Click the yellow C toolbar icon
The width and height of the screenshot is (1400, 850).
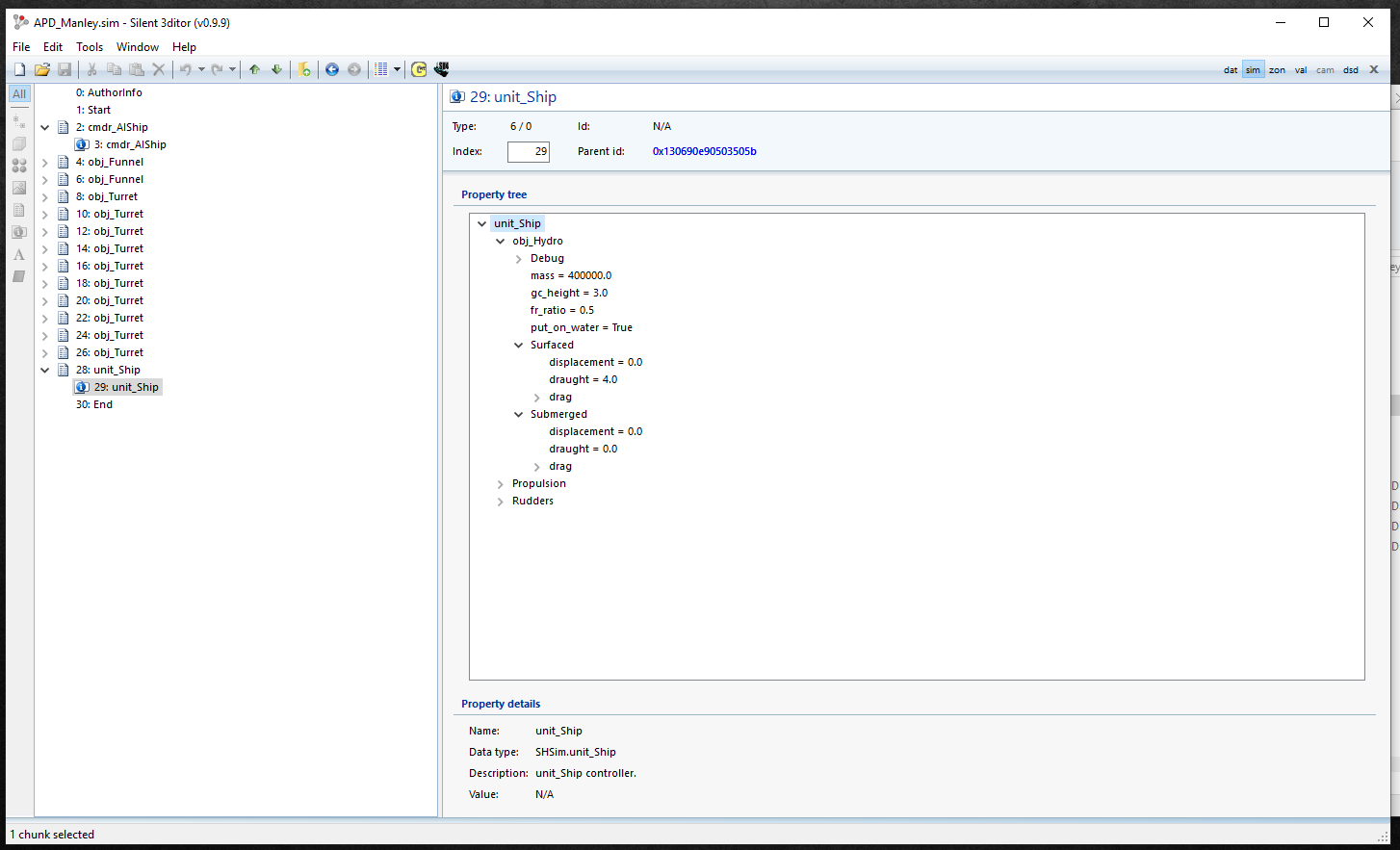tap(419, 69)
